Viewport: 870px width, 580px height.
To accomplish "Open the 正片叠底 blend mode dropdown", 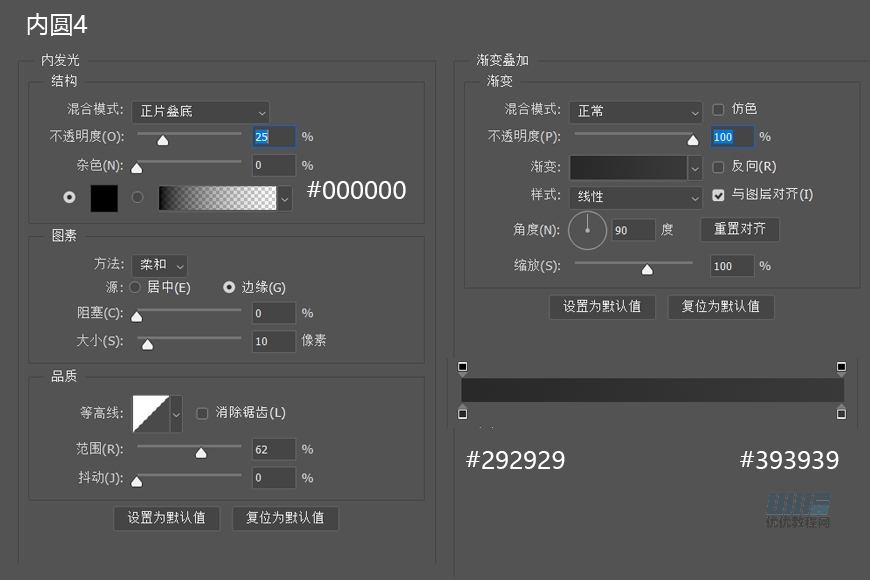I will 200,112.
